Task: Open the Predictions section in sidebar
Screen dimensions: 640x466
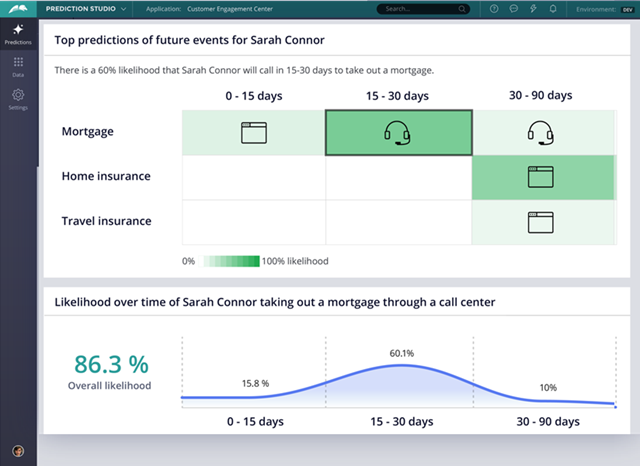Action: tap(18, 34)
